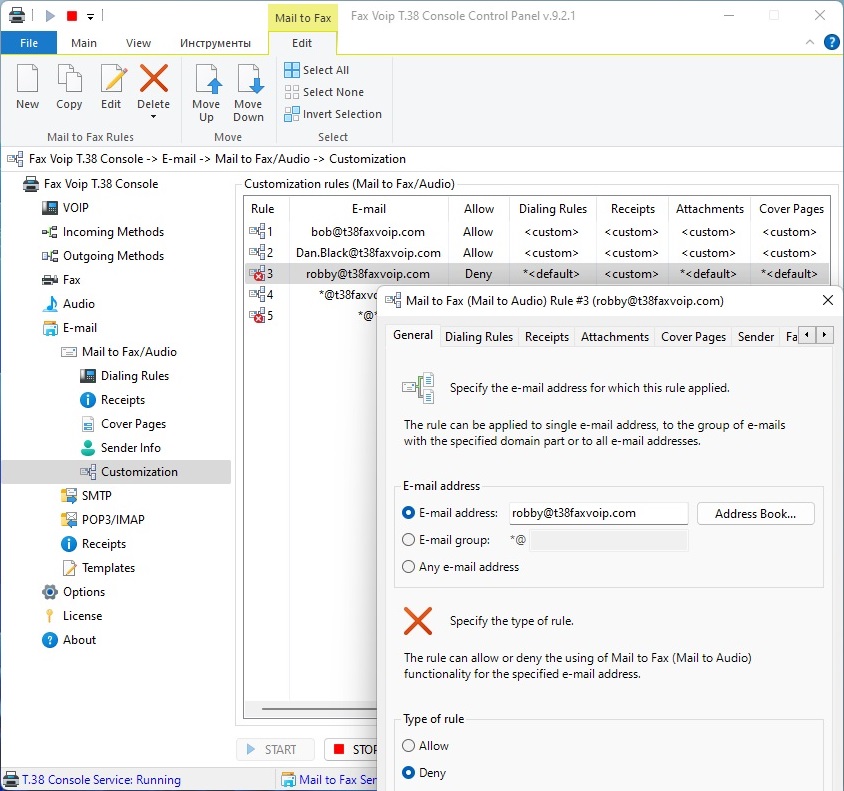This screenshot has height=791, width=844.
Task: Click the About question icon
Action: 50,640
